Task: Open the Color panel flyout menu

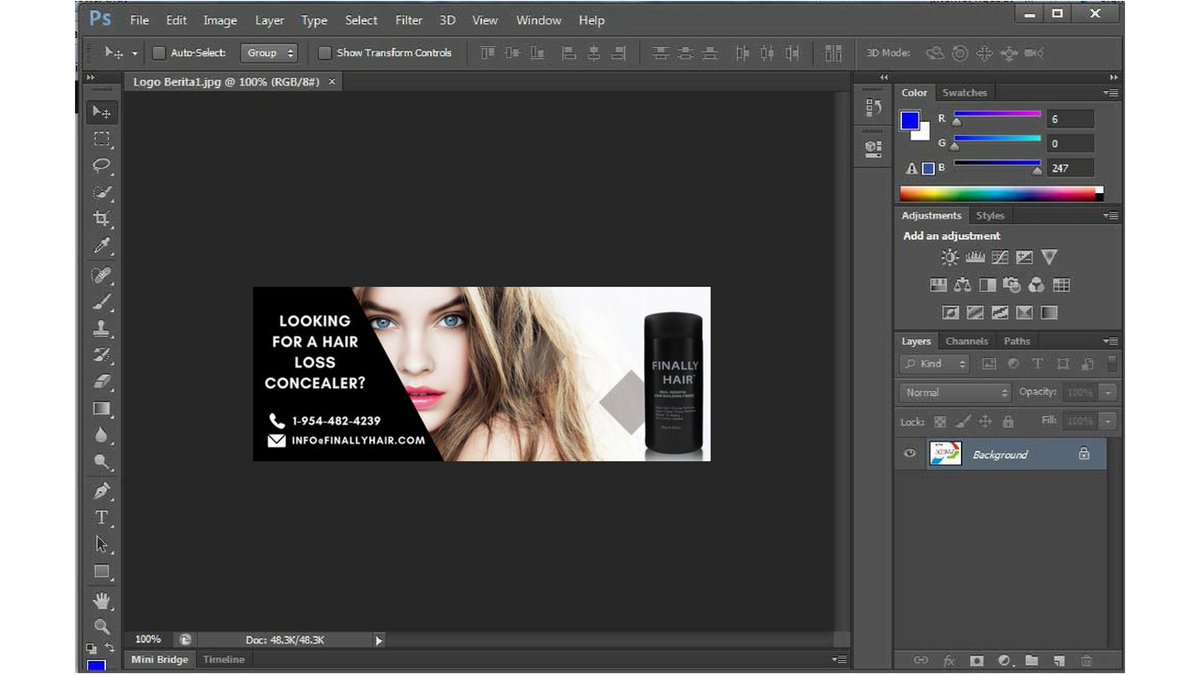Action: click(x=1110, y=93)
